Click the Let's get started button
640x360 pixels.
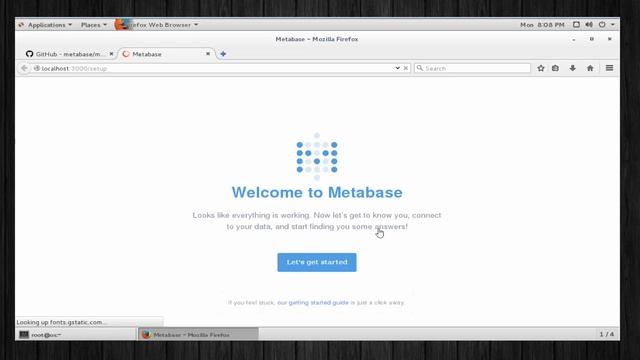coord(317,262)
